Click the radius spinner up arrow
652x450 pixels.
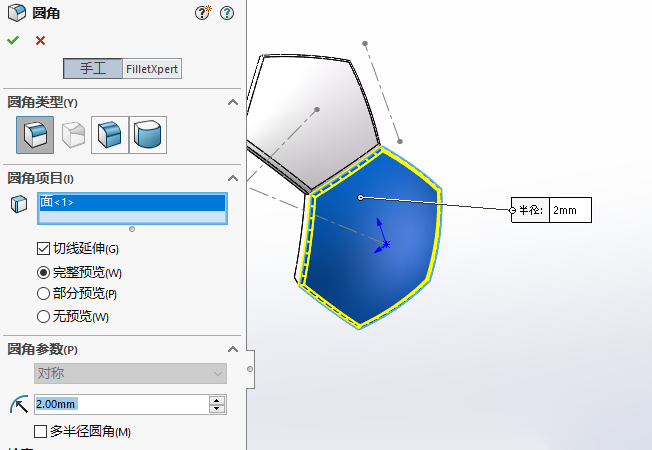216,400
